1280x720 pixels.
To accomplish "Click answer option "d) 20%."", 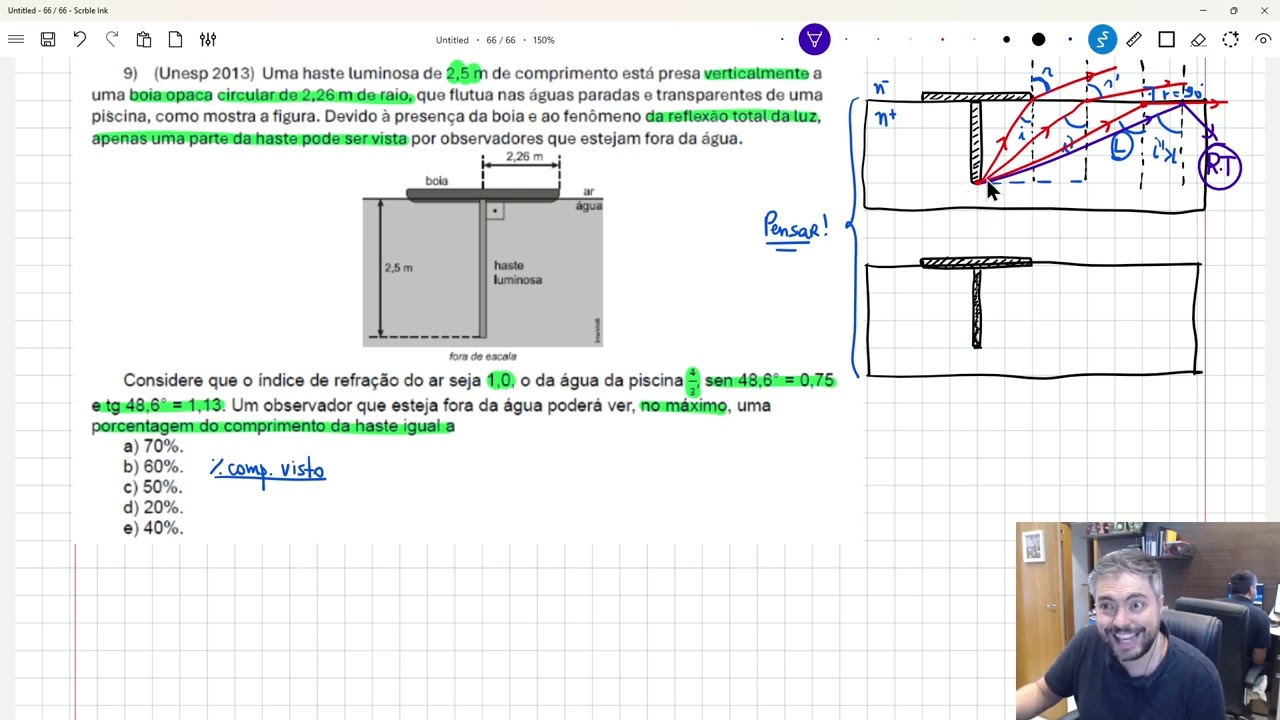I will 153,507.
